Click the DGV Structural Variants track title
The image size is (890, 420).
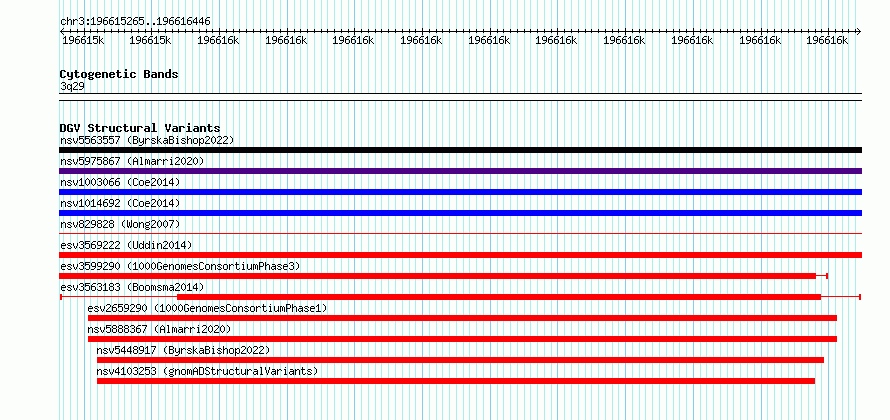[140, 128]
